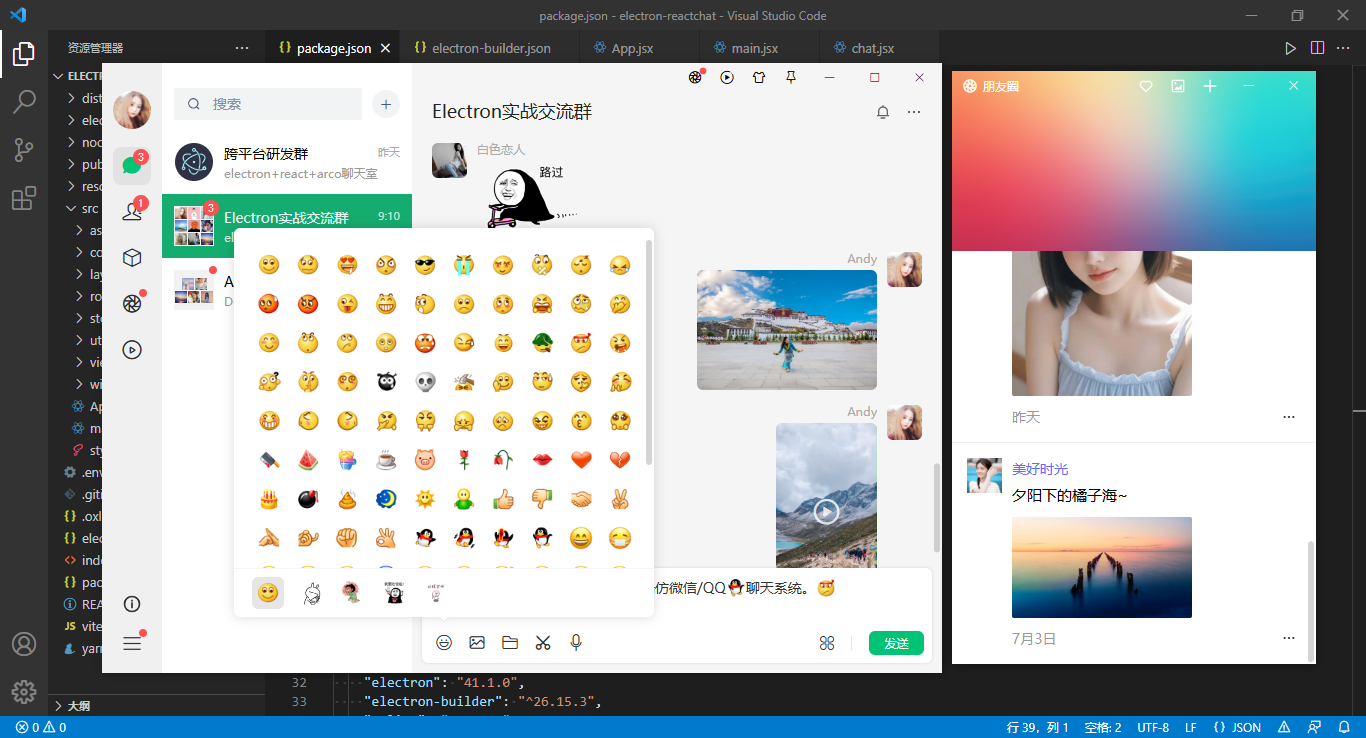This screenshot has width=1366, height=738.
Task: Switch to the package.json editor tab
Action: 333,48
